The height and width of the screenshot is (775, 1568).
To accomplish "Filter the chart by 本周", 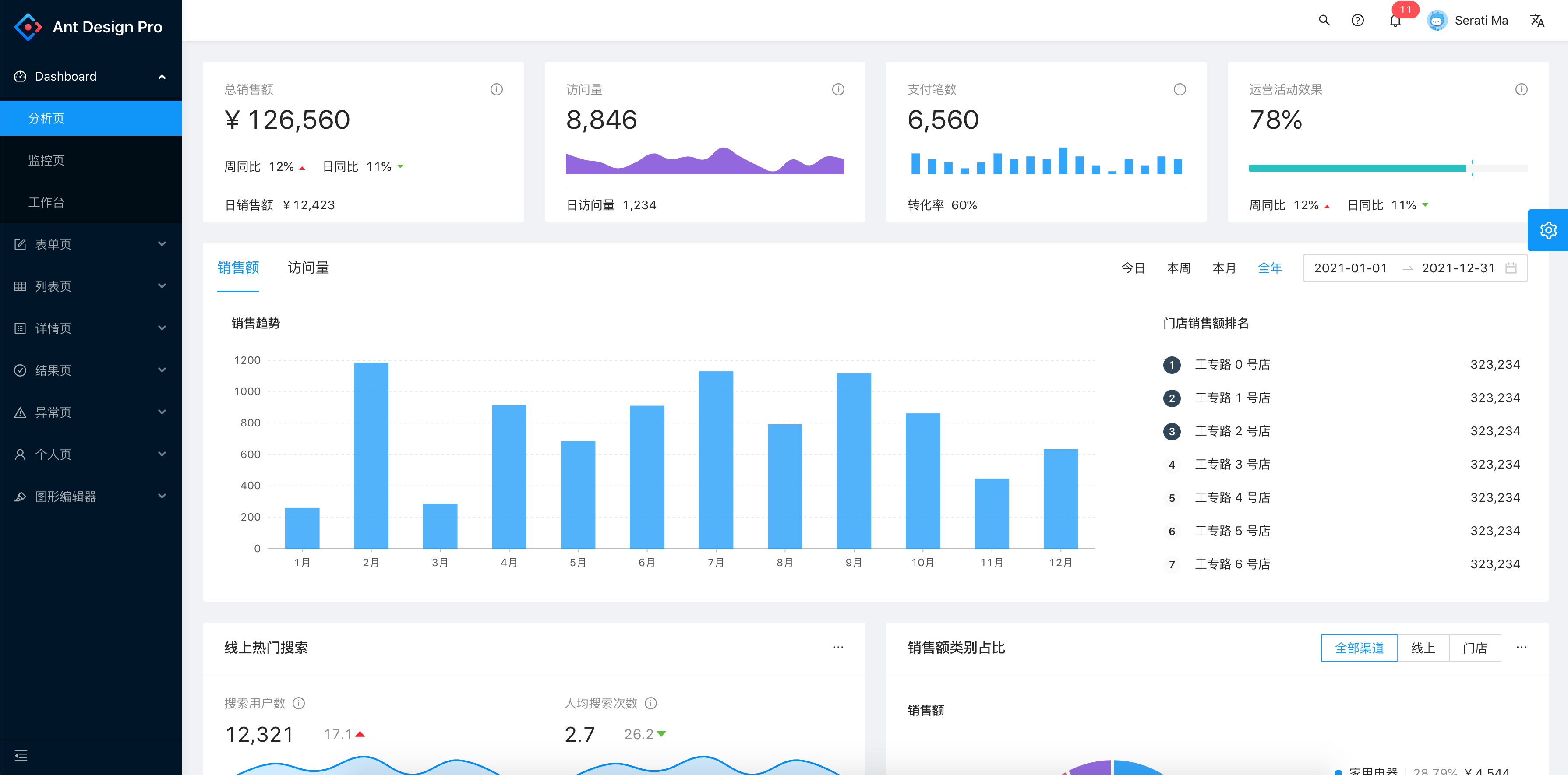I will [1179, 268].
